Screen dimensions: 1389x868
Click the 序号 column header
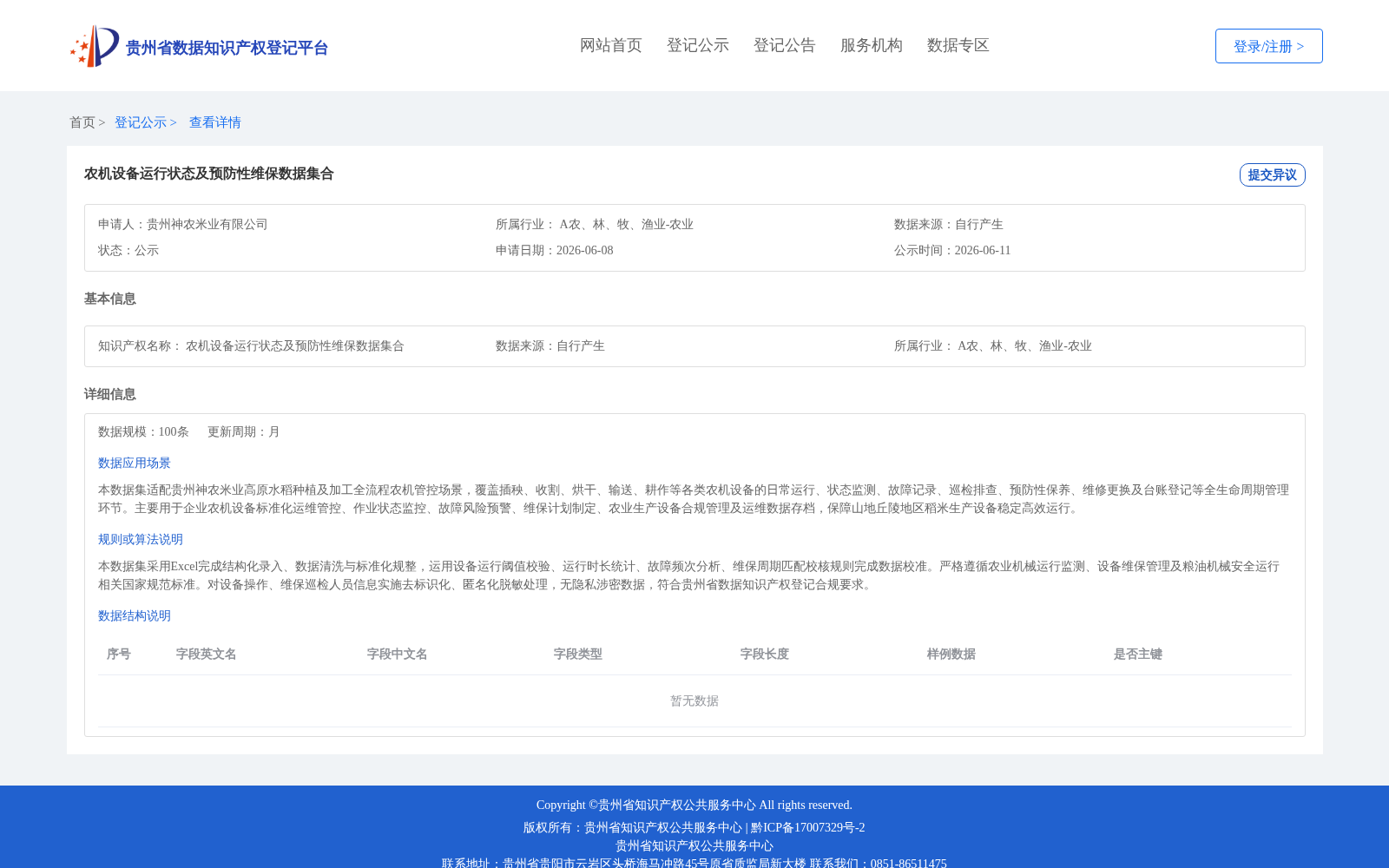[x=119, y=654]
